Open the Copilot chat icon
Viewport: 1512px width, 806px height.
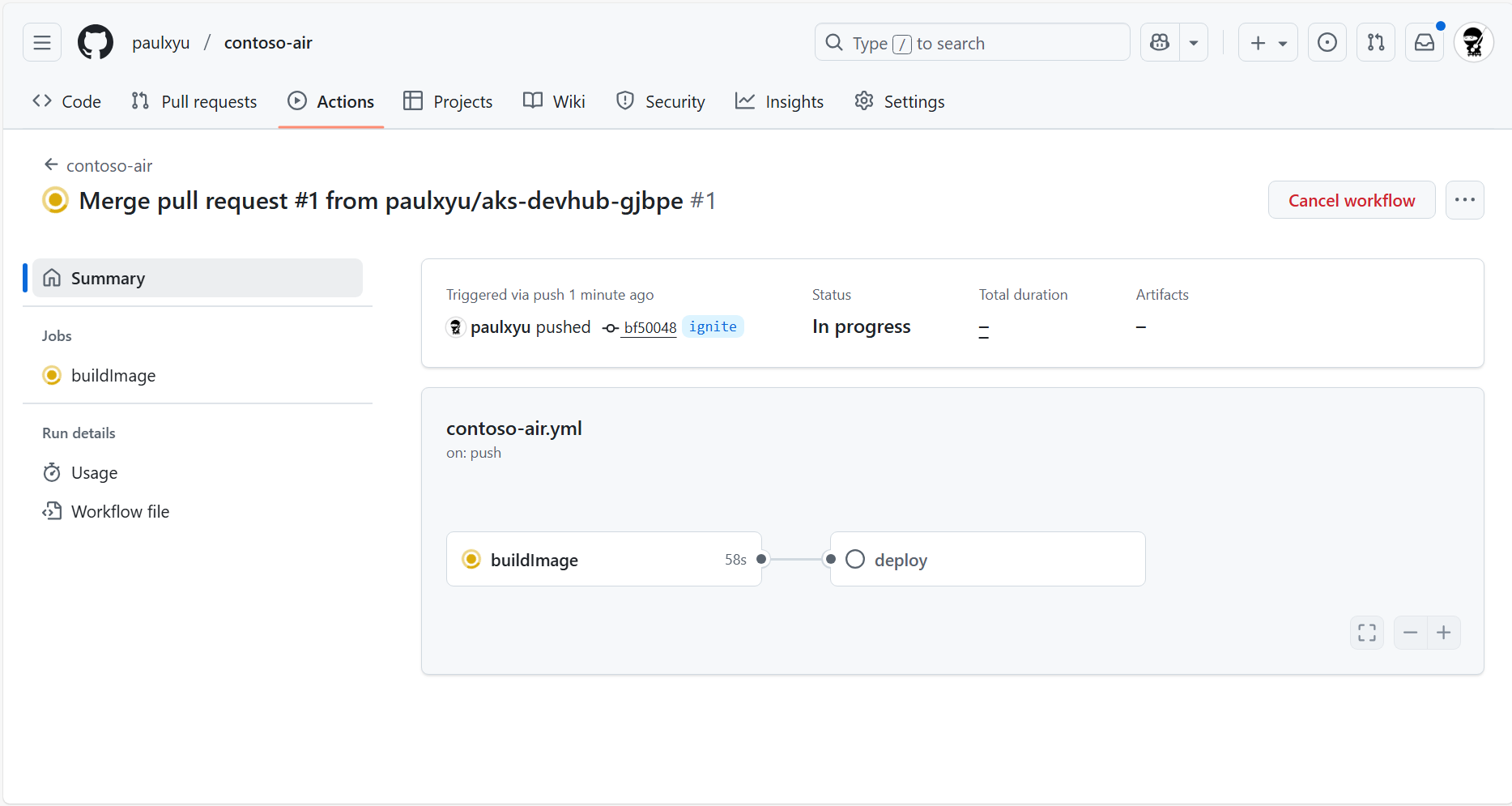[x=1159, y=42]
